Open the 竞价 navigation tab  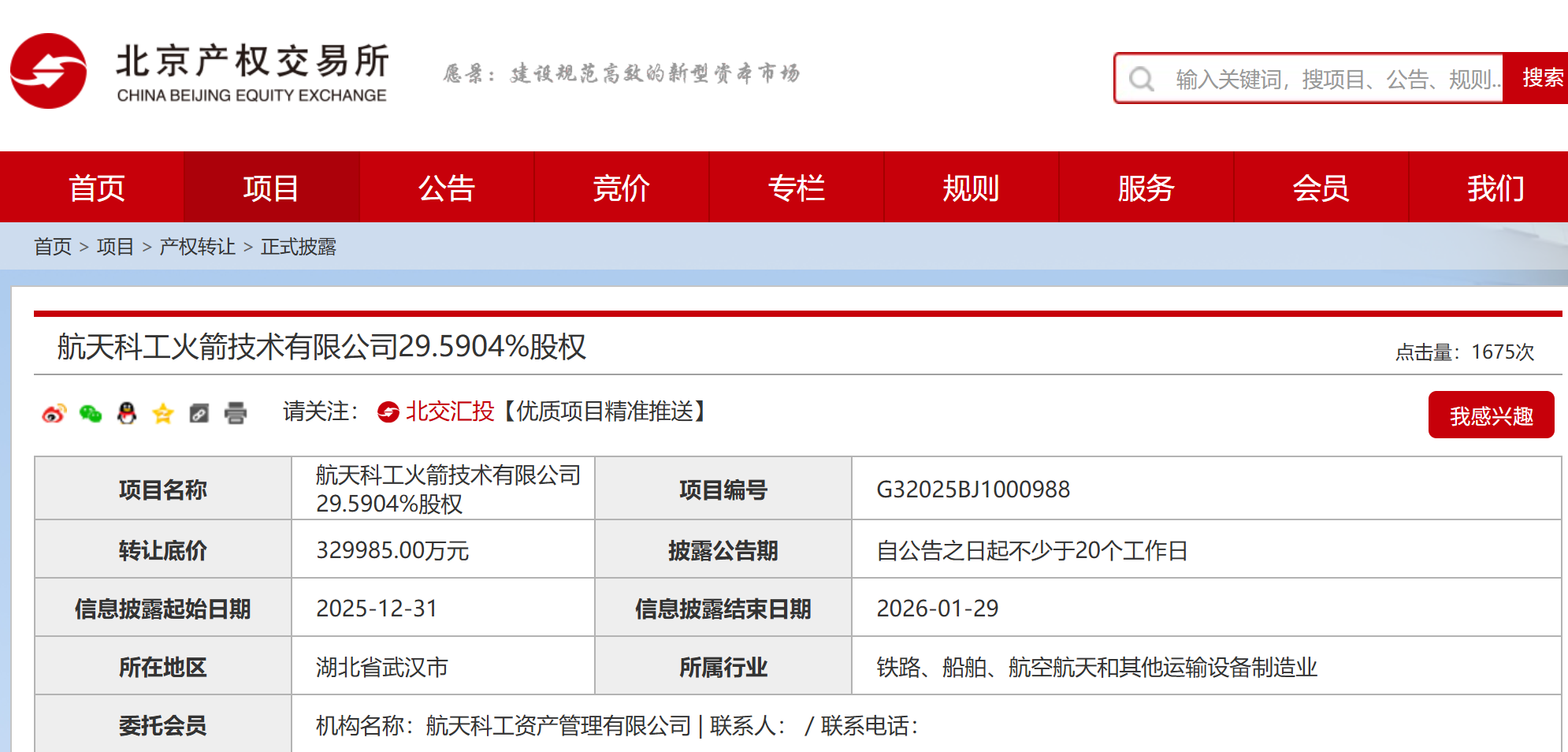pyautogui.click(x=621, y=188)
